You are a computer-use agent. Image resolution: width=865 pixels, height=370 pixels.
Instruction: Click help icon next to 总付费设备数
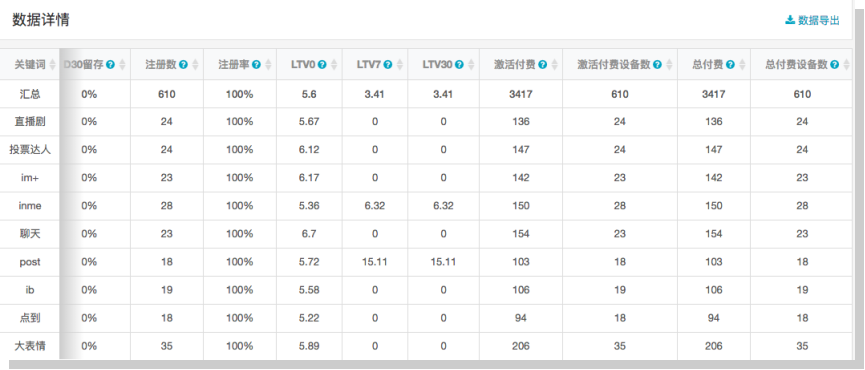835,65
